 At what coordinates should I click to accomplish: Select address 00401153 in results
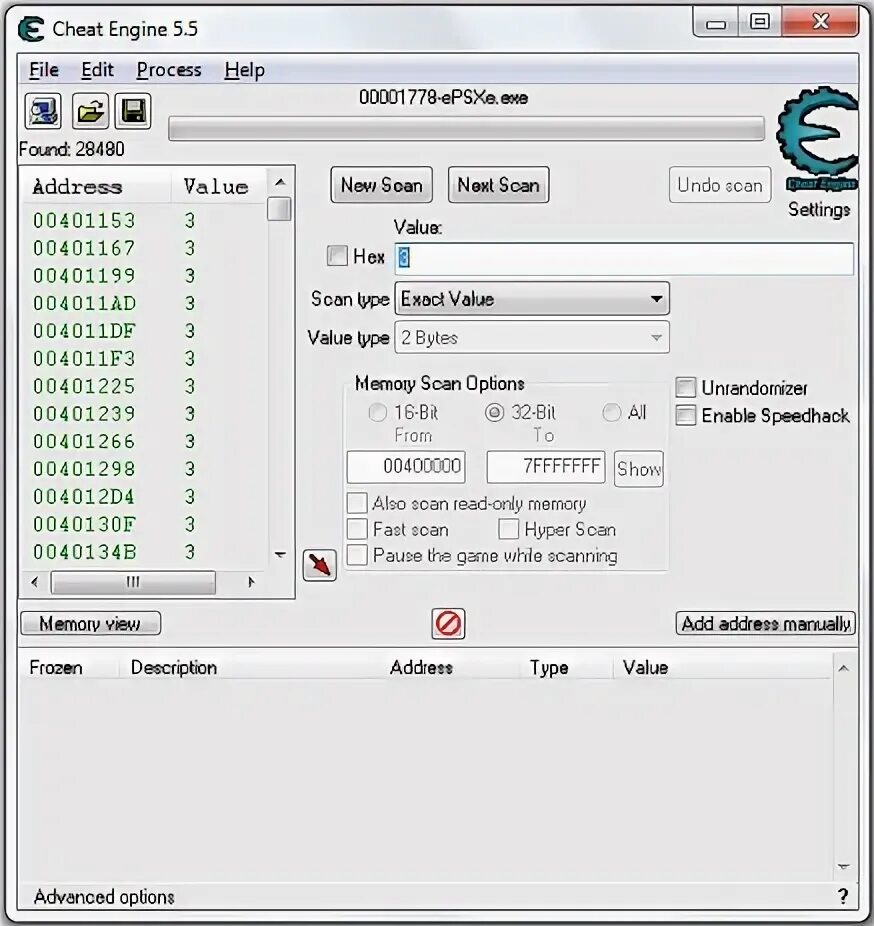[x=84, y=221]
